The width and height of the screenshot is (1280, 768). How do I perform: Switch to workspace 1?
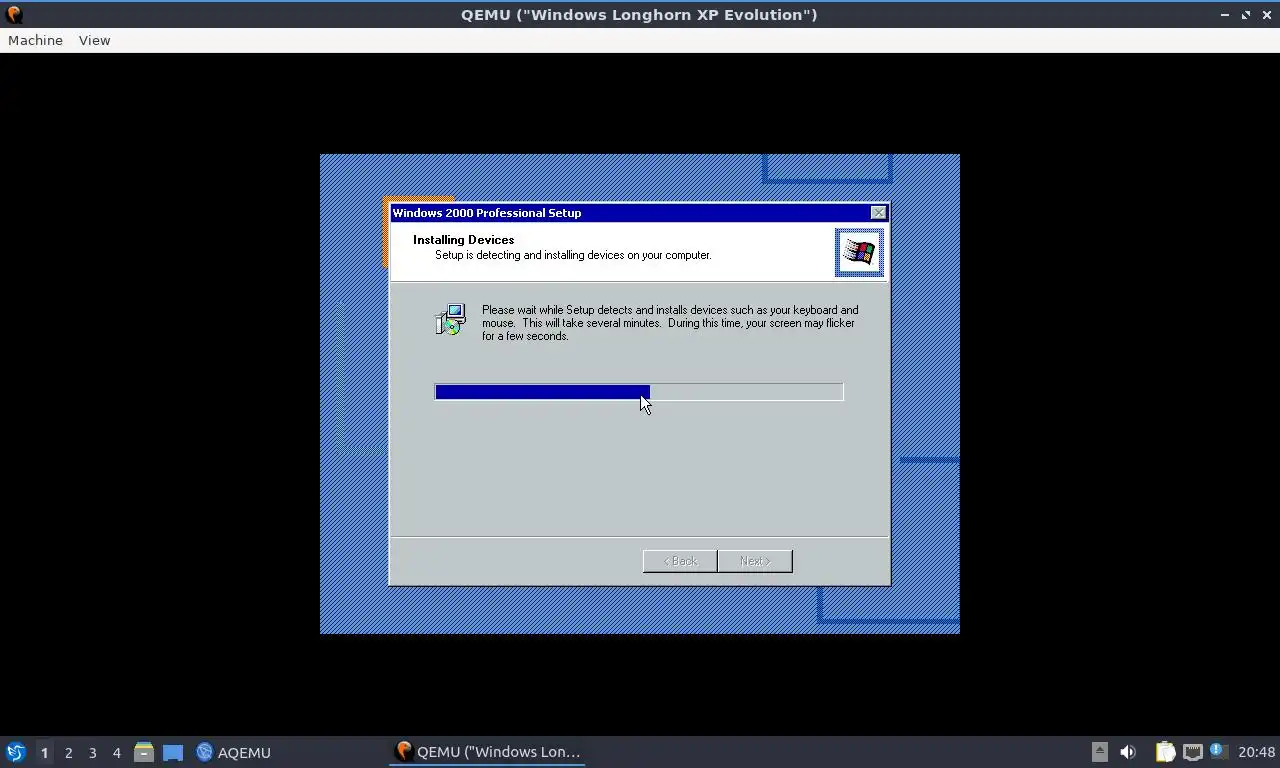[44, 752]
